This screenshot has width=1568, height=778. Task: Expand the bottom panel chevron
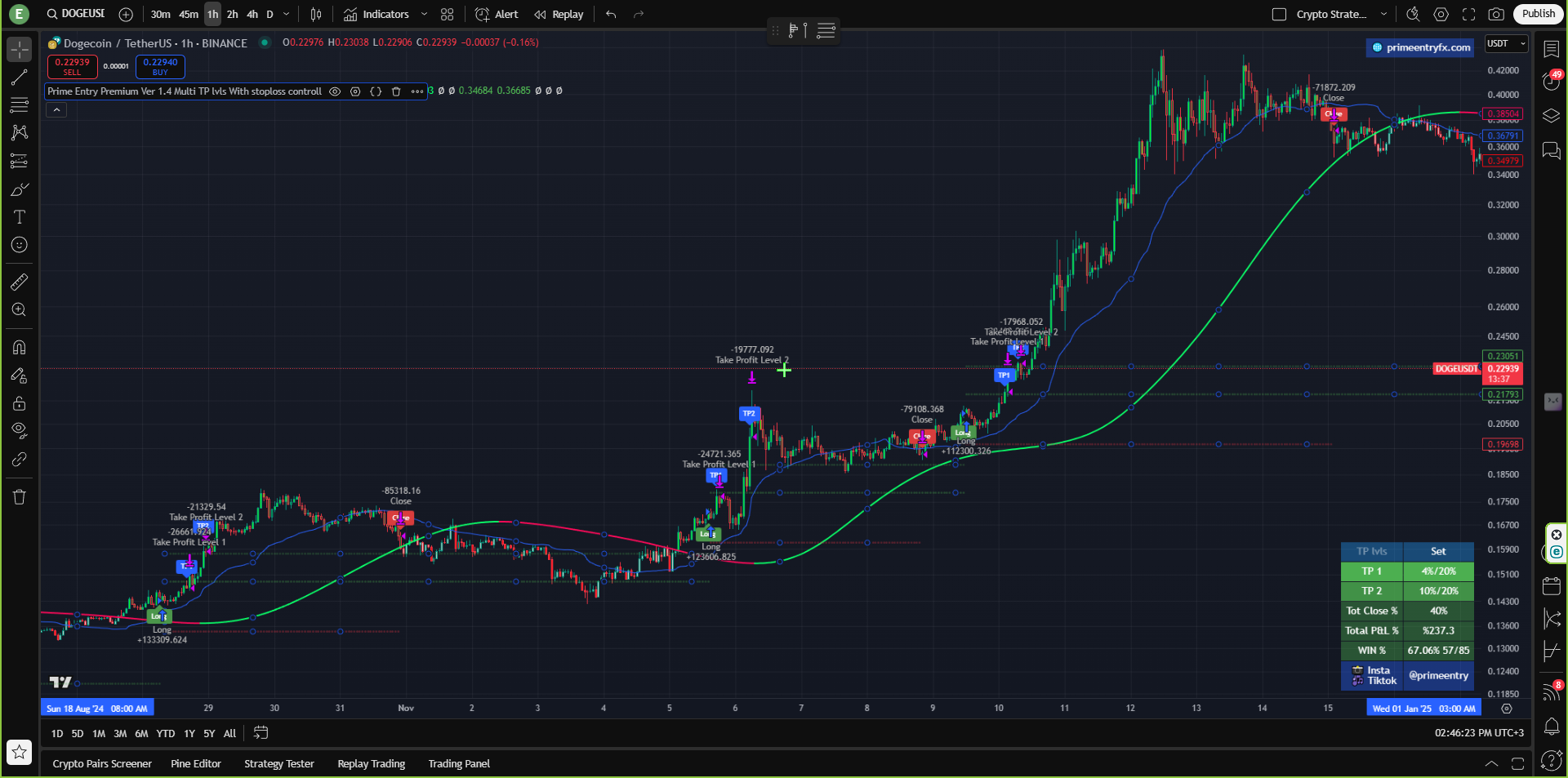coord(1491,764)
